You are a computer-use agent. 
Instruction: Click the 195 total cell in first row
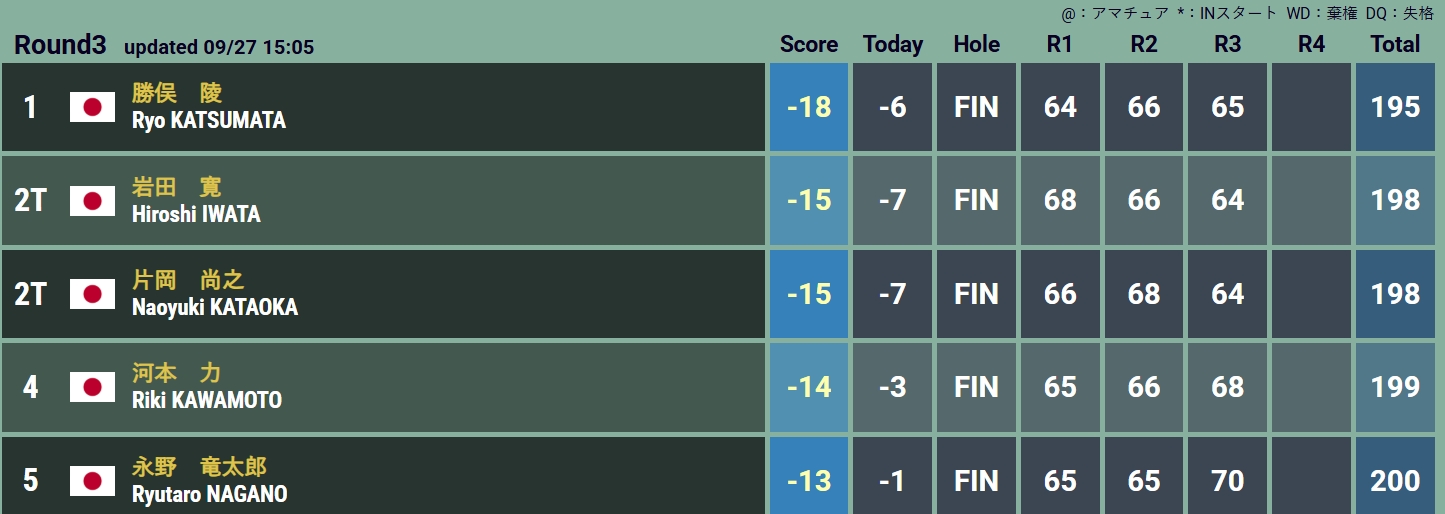tap(1395, 107)
